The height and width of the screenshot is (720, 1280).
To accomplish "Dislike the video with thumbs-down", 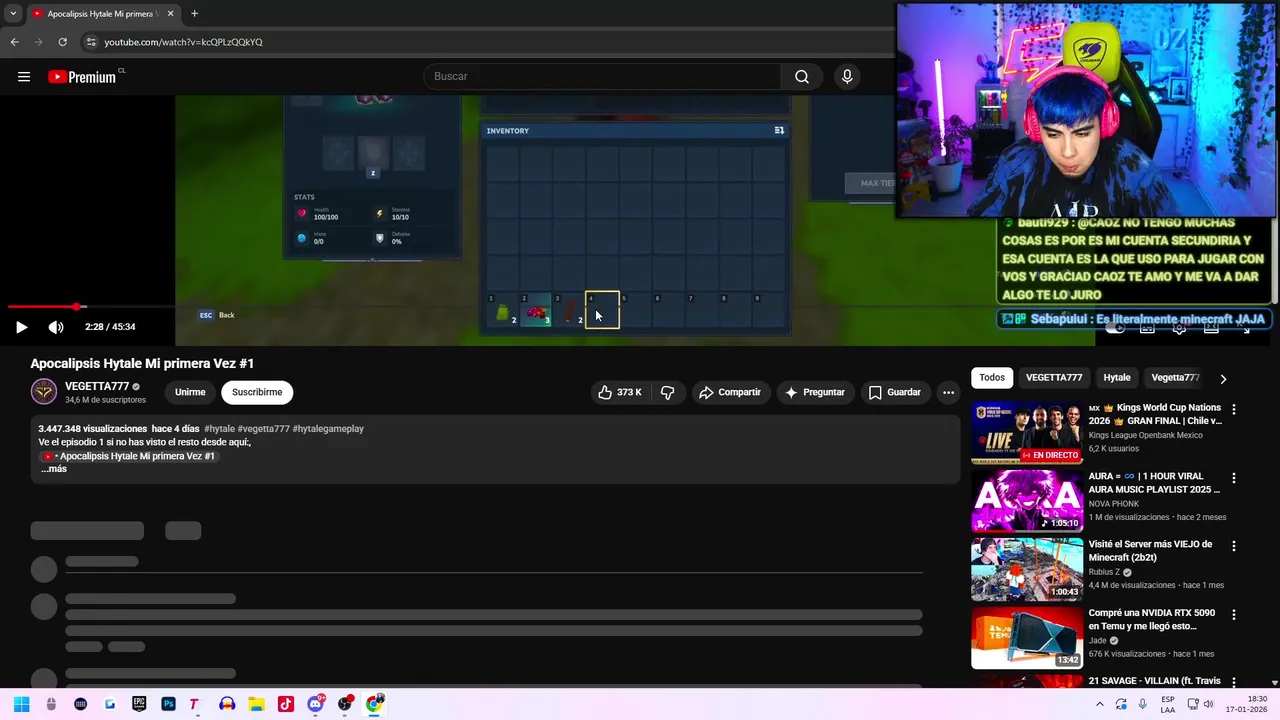I will (x=667, y=393).
